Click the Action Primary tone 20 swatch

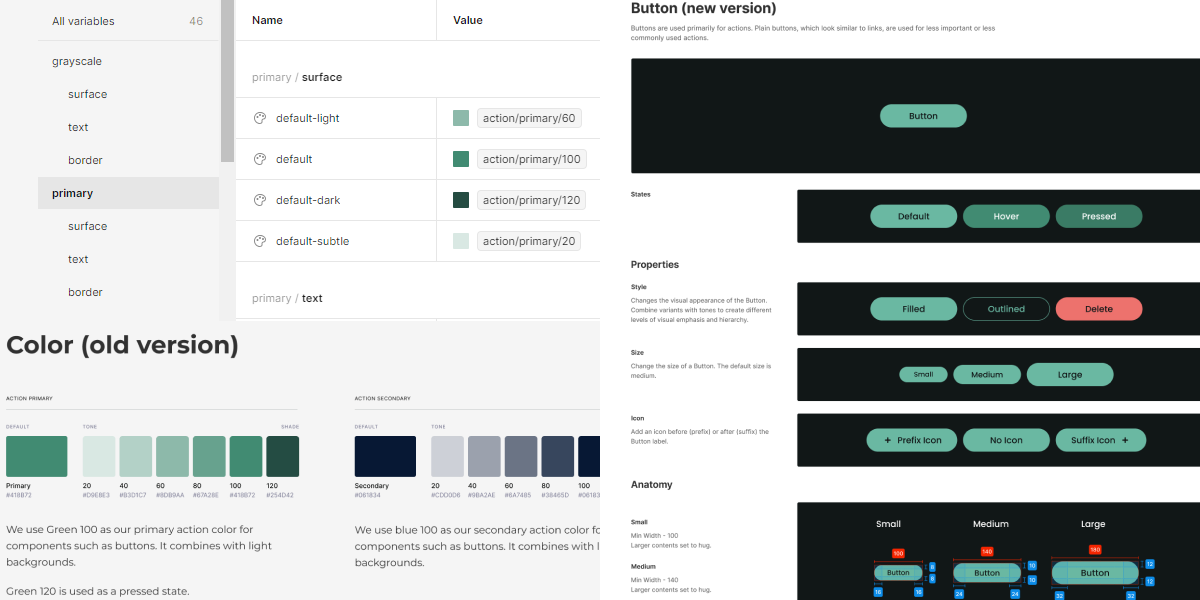pos(99,456)
